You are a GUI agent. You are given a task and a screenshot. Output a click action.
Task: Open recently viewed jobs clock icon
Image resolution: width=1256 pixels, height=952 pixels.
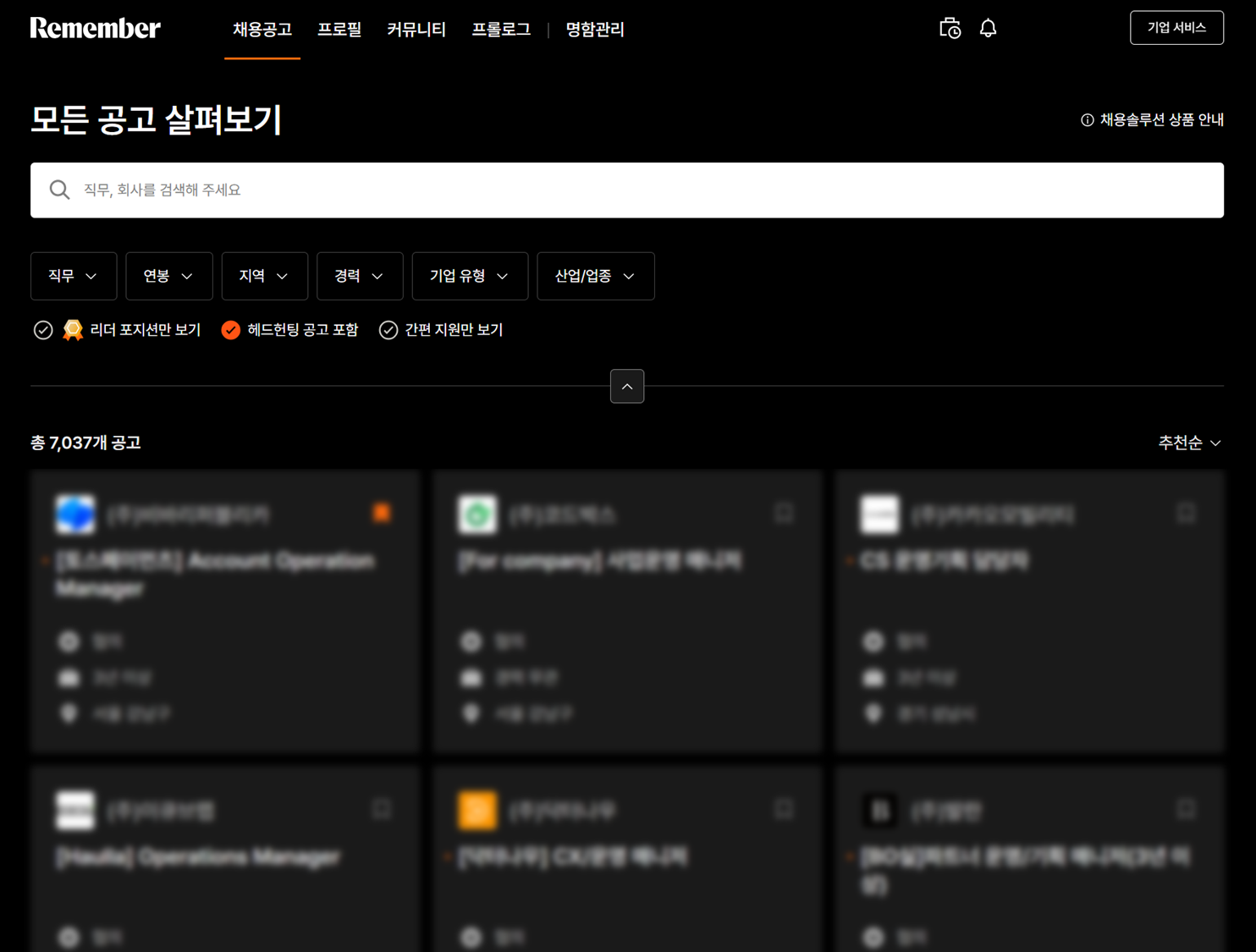click(x=950, y=28)
